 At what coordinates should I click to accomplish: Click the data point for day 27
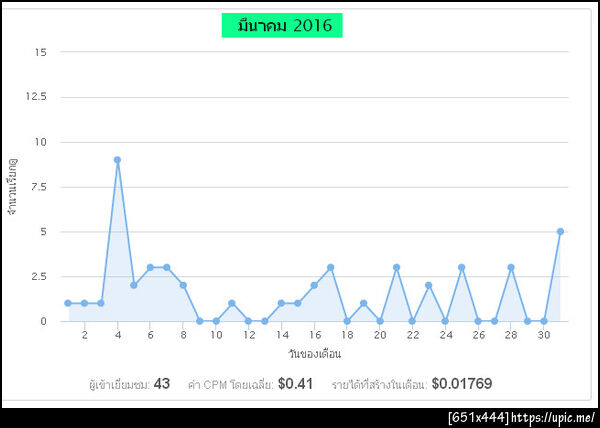[494, 321]
